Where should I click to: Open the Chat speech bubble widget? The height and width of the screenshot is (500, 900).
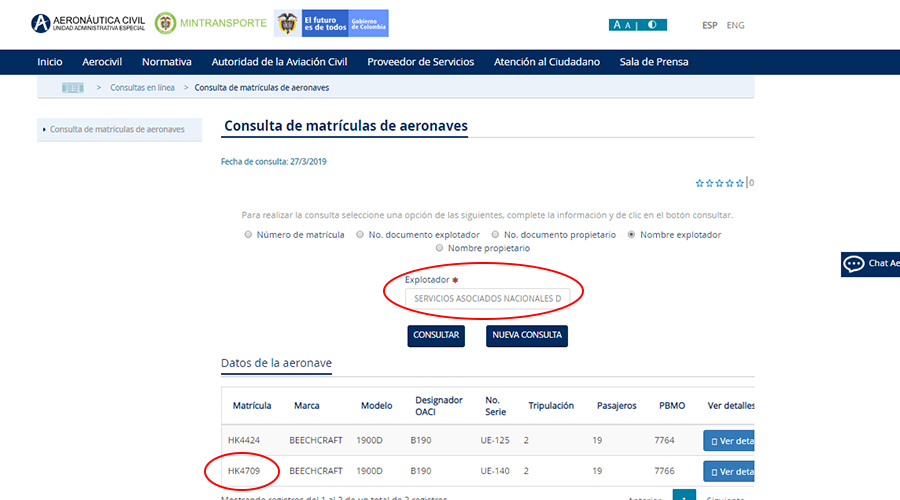tap(870, 264)
